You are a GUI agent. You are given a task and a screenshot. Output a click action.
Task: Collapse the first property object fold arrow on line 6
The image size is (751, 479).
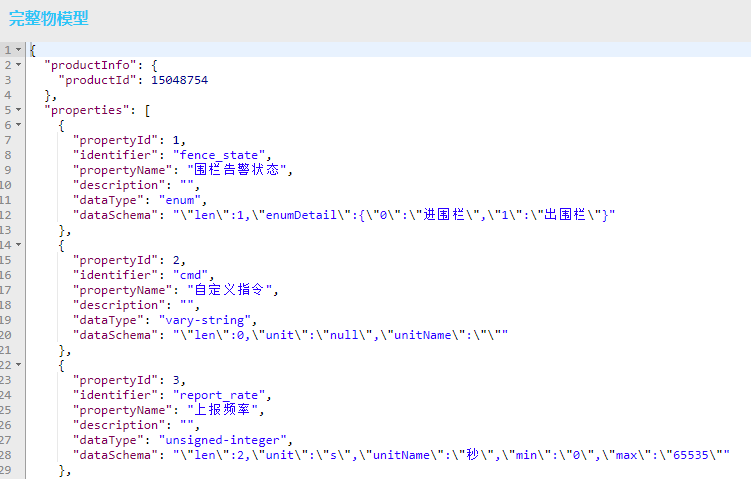[18, 125]
